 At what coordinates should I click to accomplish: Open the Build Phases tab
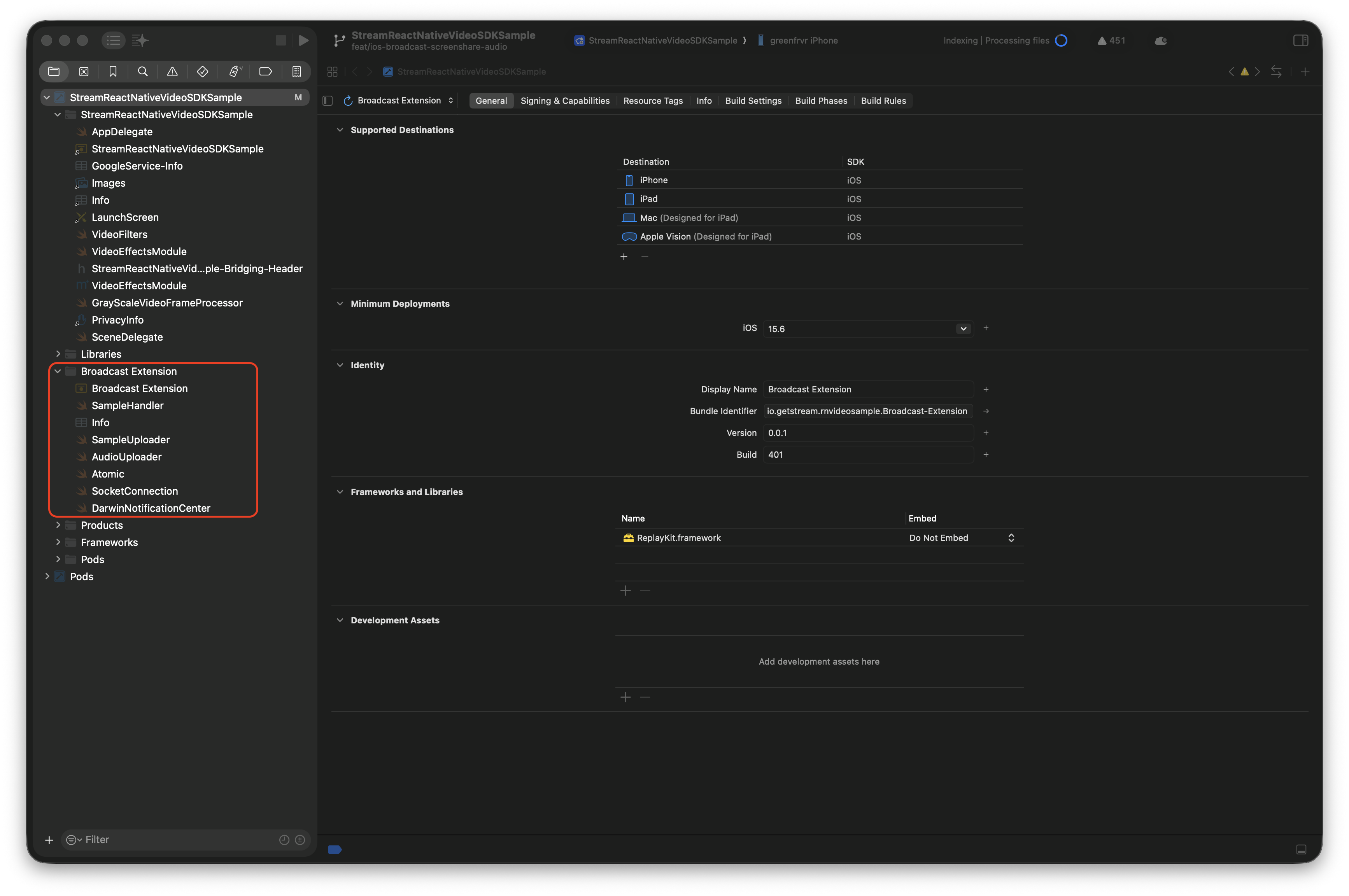point(821,101)
